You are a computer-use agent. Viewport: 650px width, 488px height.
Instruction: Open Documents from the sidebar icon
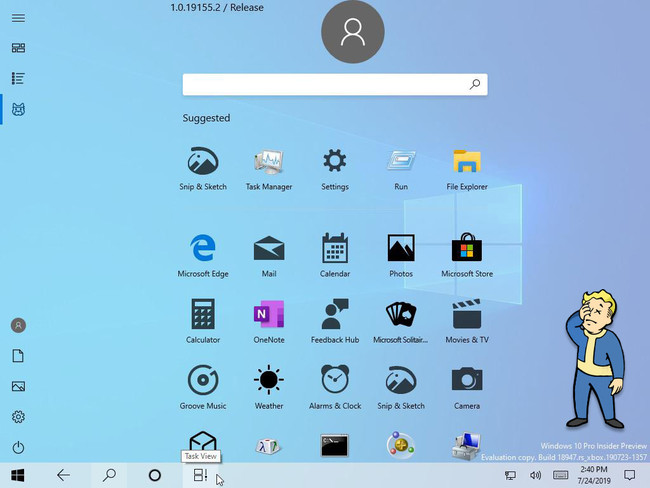tap(18, 356)
